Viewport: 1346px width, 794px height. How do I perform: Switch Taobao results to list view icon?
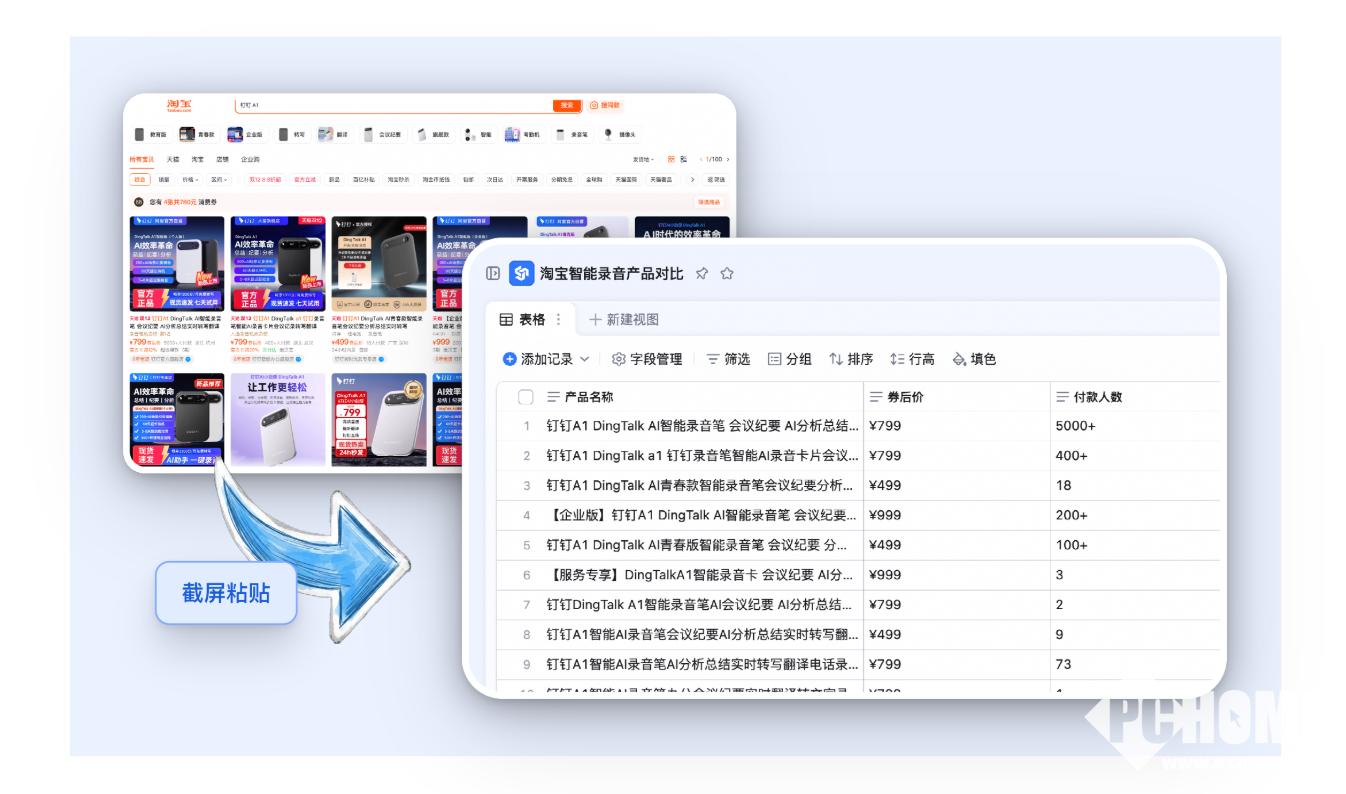tap(684, 159)
